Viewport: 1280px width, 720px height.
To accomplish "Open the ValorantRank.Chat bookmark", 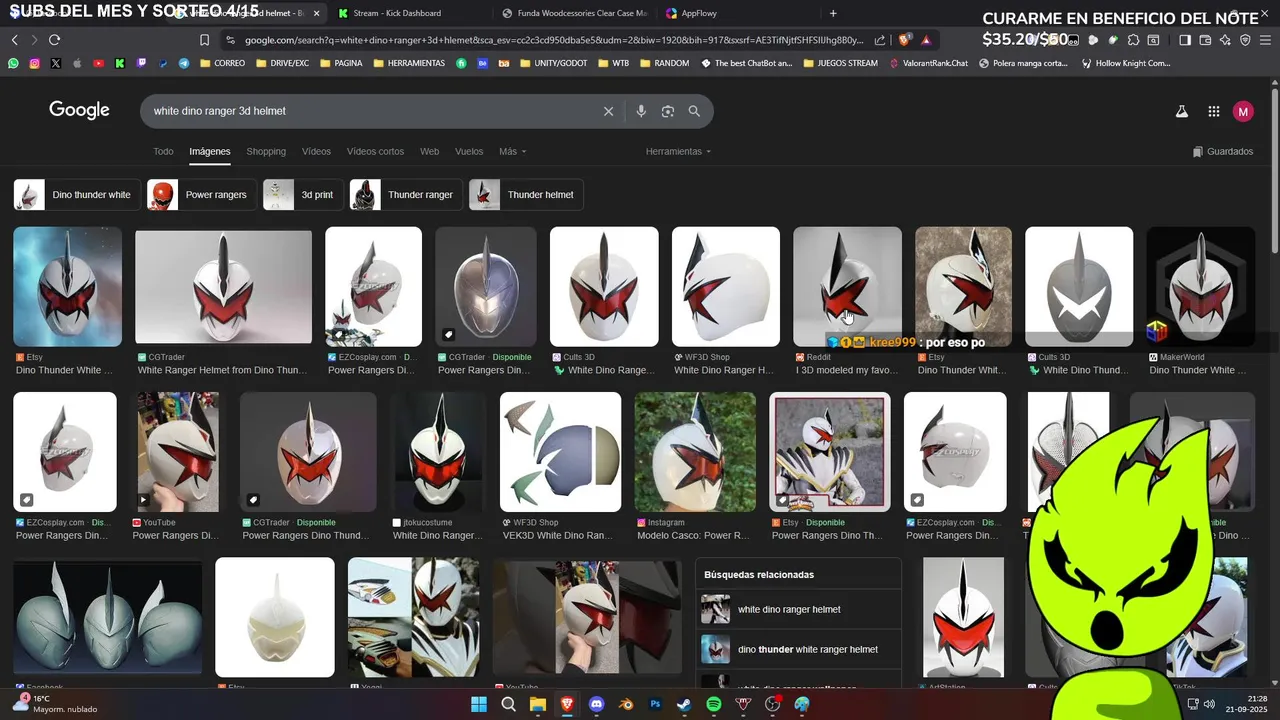I will click(929, 63).
